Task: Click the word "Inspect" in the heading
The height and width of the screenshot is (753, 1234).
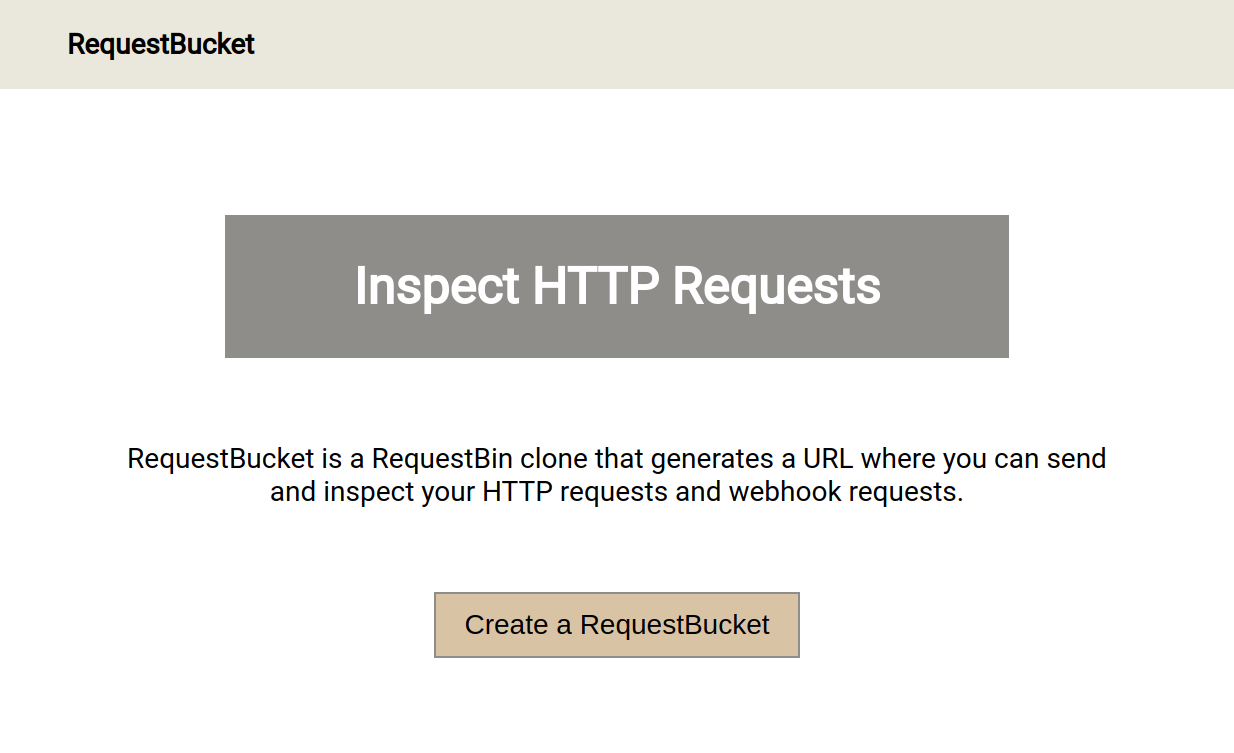Action: pos(437,286)
